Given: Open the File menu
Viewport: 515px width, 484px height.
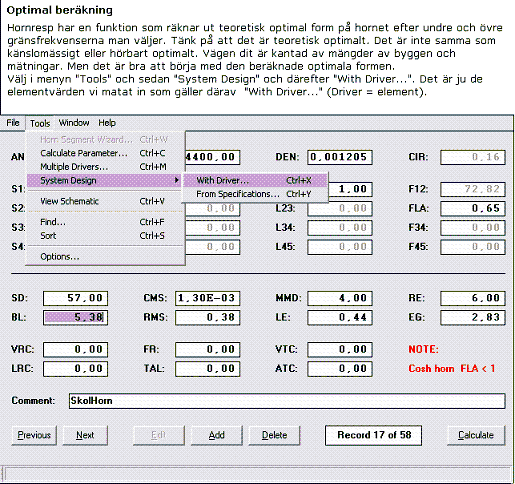Looking at the screenshot, I should click(x=13, y=123).
